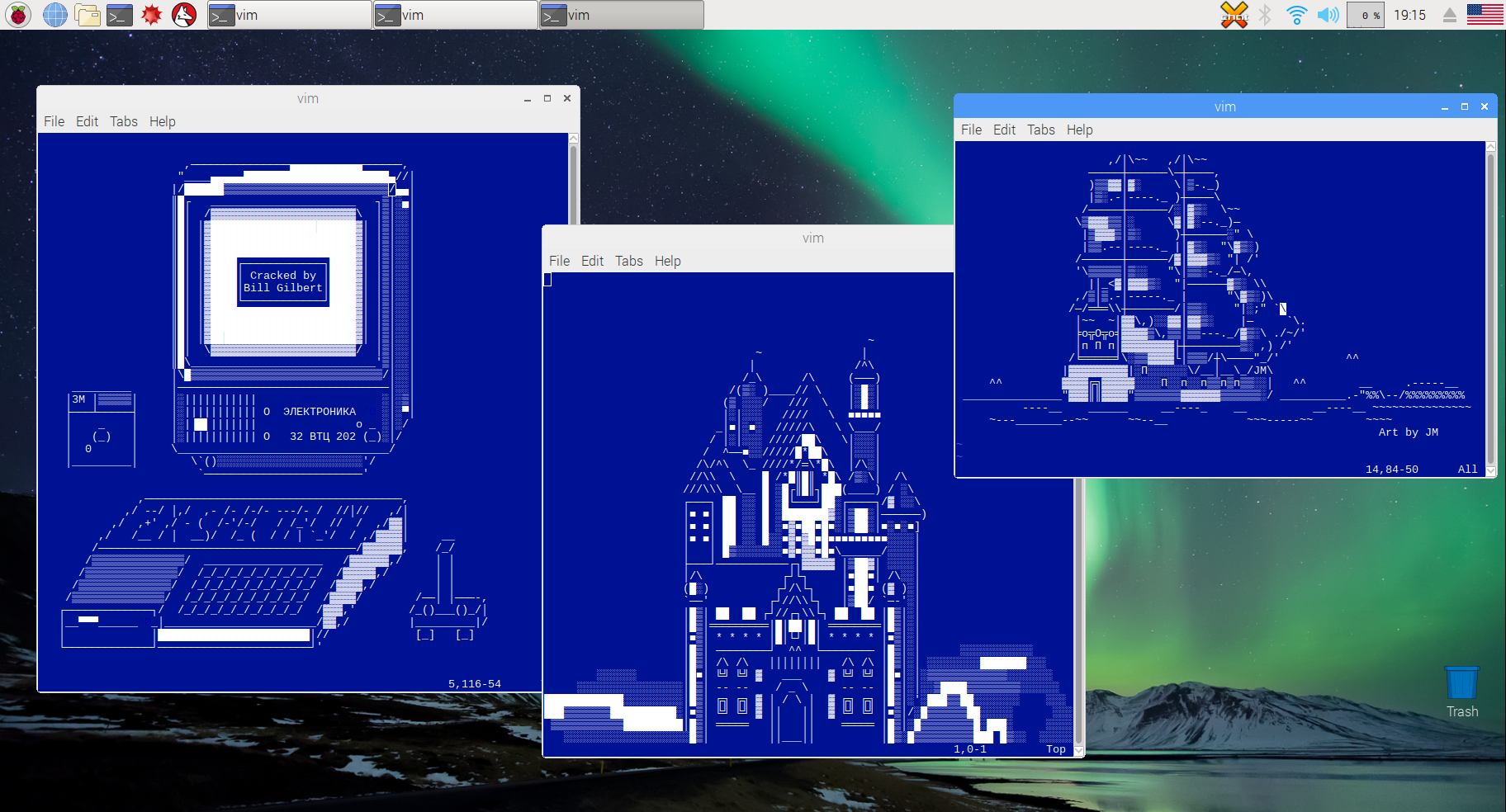1506x812 pixels.
Task: Click the orange X tray icon
Action: 1234,15
